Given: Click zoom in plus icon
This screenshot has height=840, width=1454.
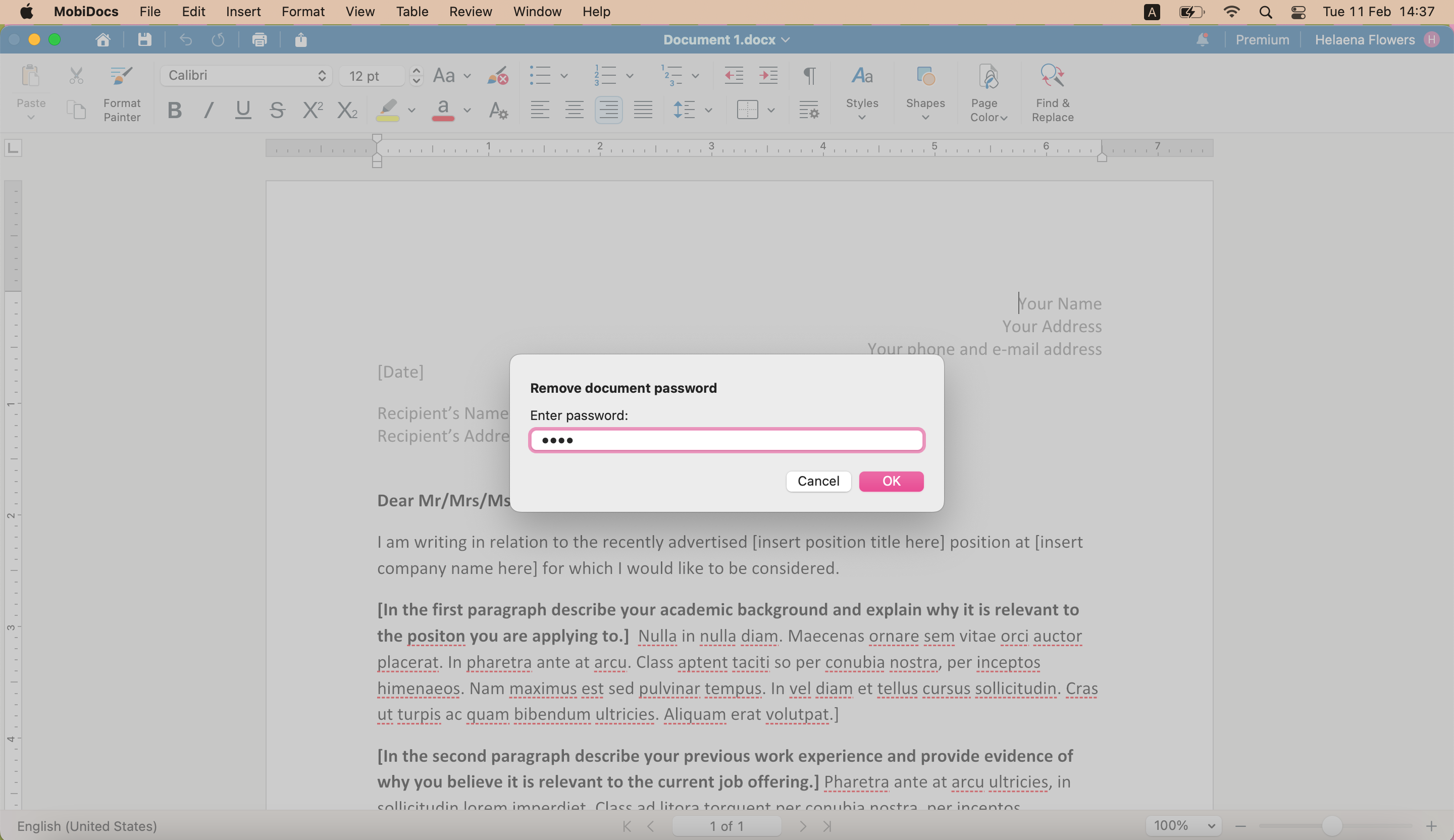Looking at the screenshot, I should (x=1431, y=826).
